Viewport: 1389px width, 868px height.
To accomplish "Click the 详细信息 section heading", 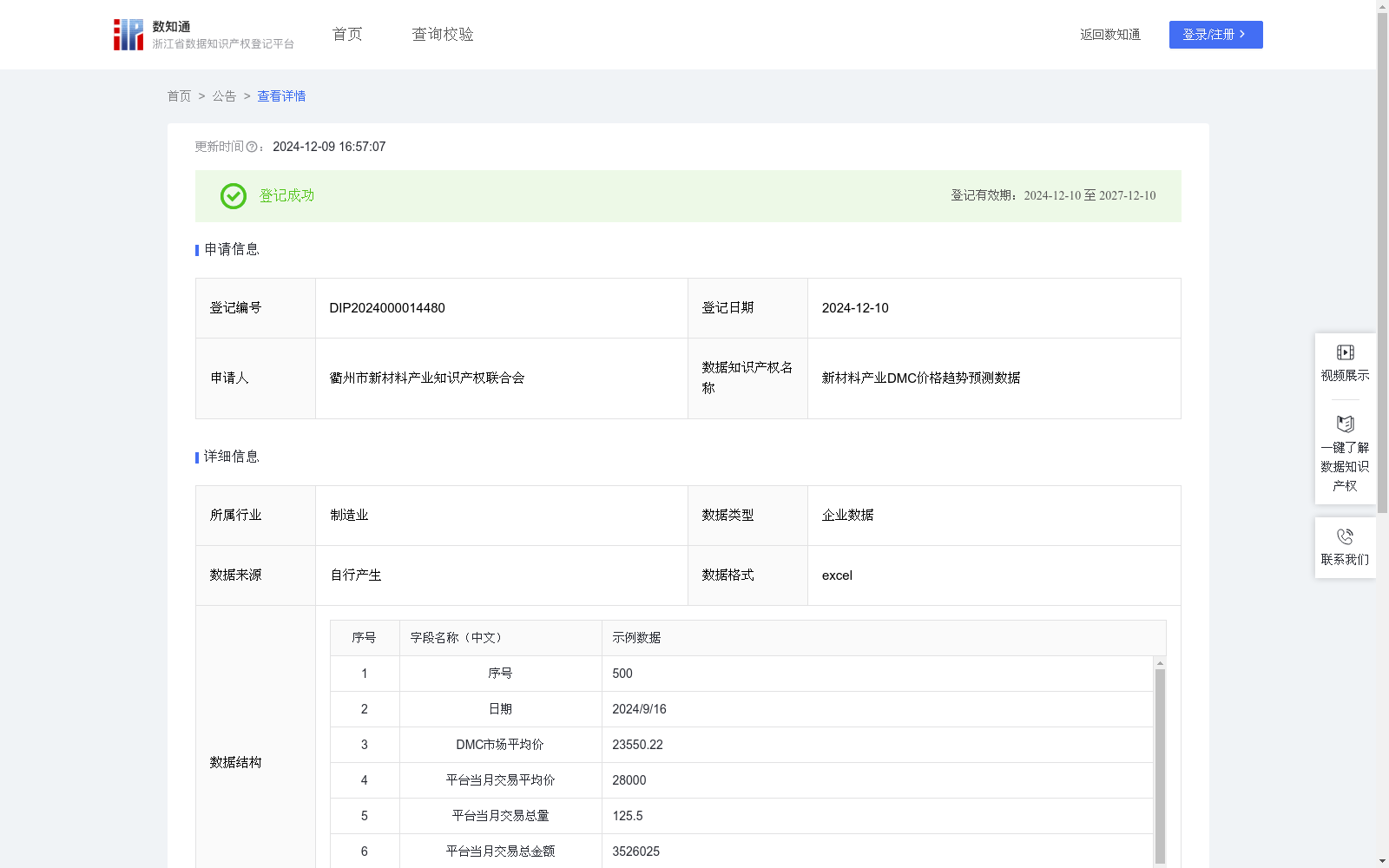I will [x=232, y=457].
